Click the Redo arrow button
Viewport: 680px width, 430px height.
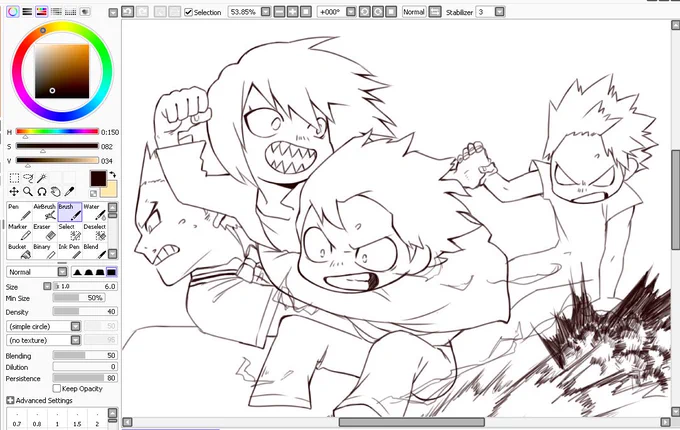pos(142,12)
